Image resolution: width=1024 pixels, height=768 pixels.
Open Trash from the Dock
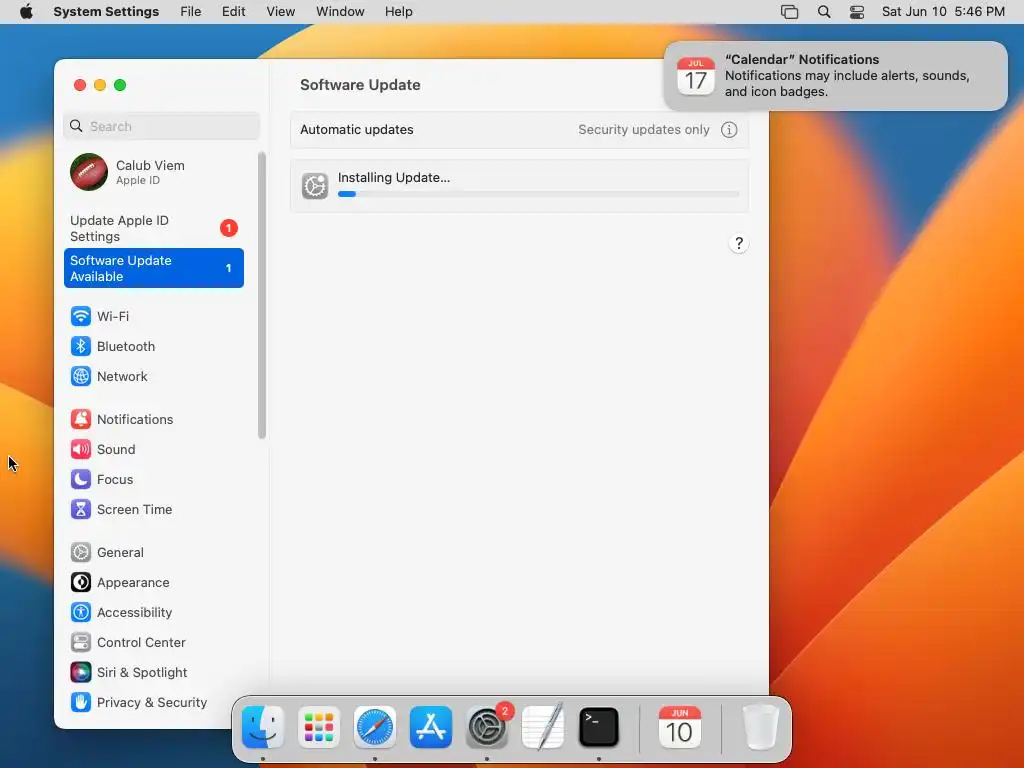760,727
